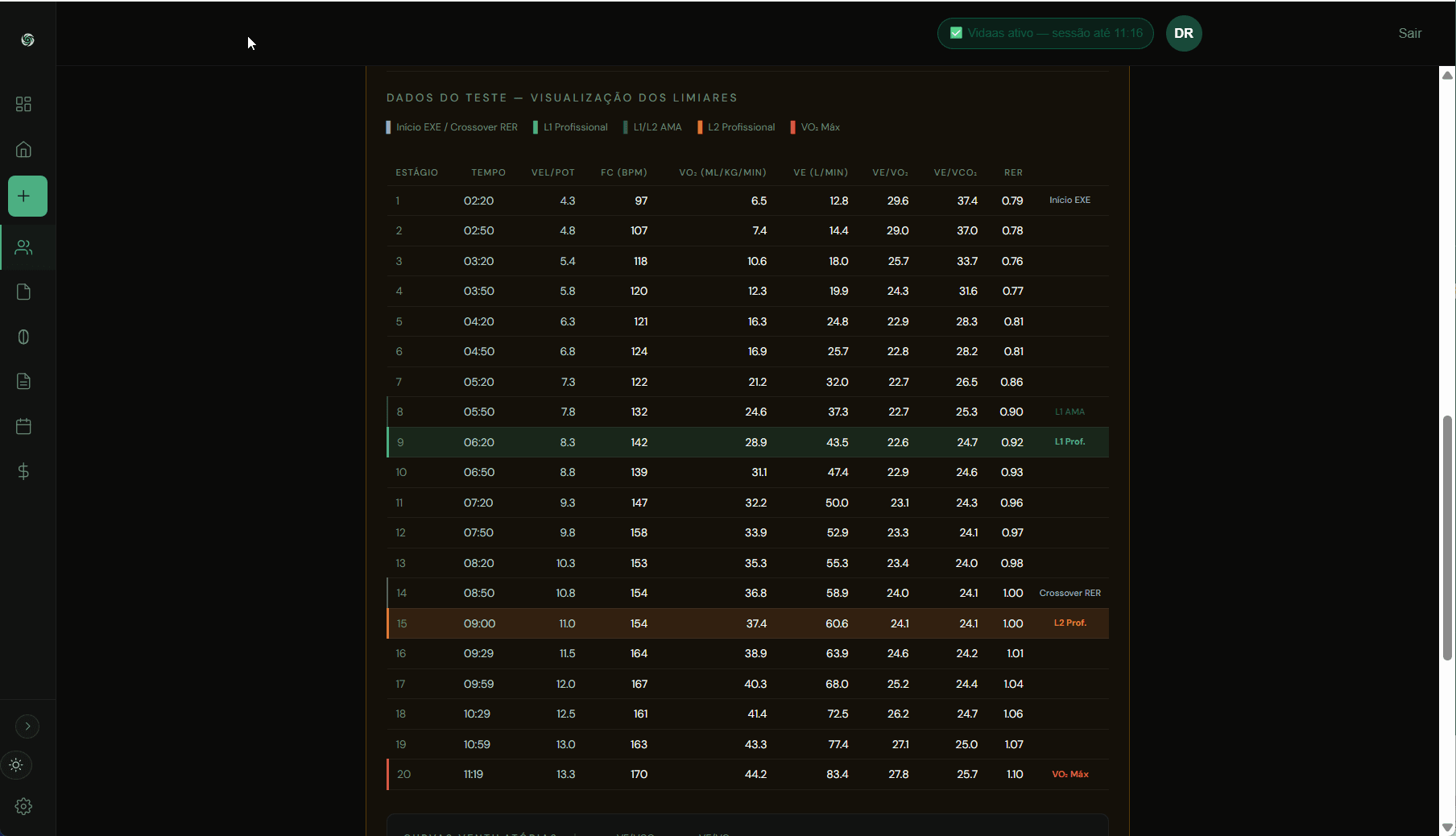Click the Sair logout link

[1409, 33]
